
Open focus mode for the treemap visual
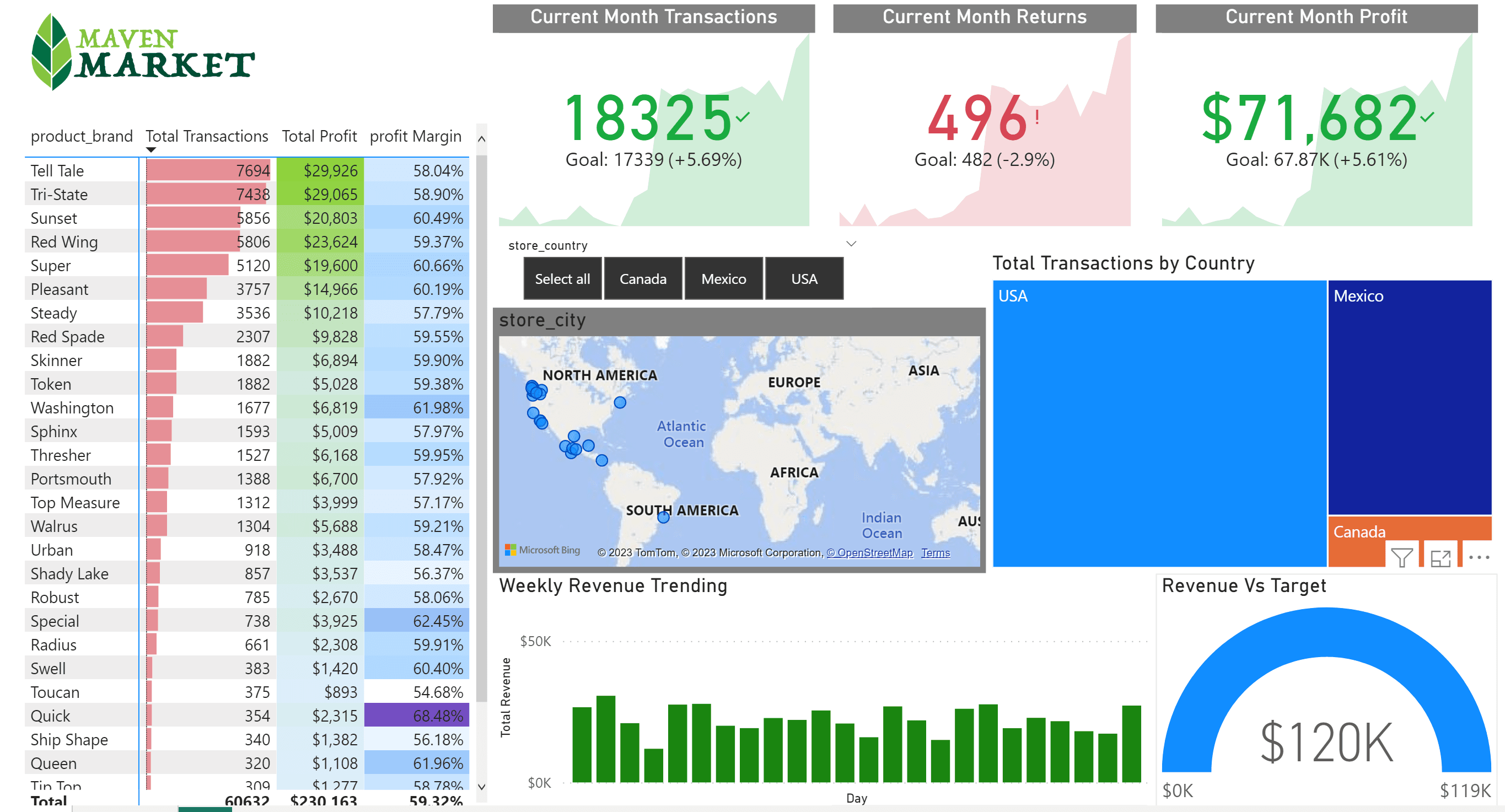(x=1440, y=558)
